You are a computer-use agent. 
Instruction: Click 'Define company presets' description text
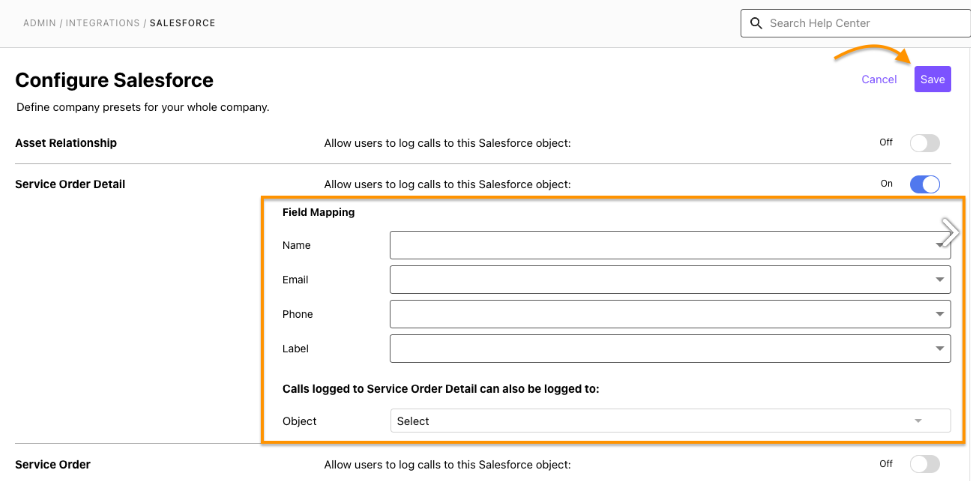(x=143, y=108)
